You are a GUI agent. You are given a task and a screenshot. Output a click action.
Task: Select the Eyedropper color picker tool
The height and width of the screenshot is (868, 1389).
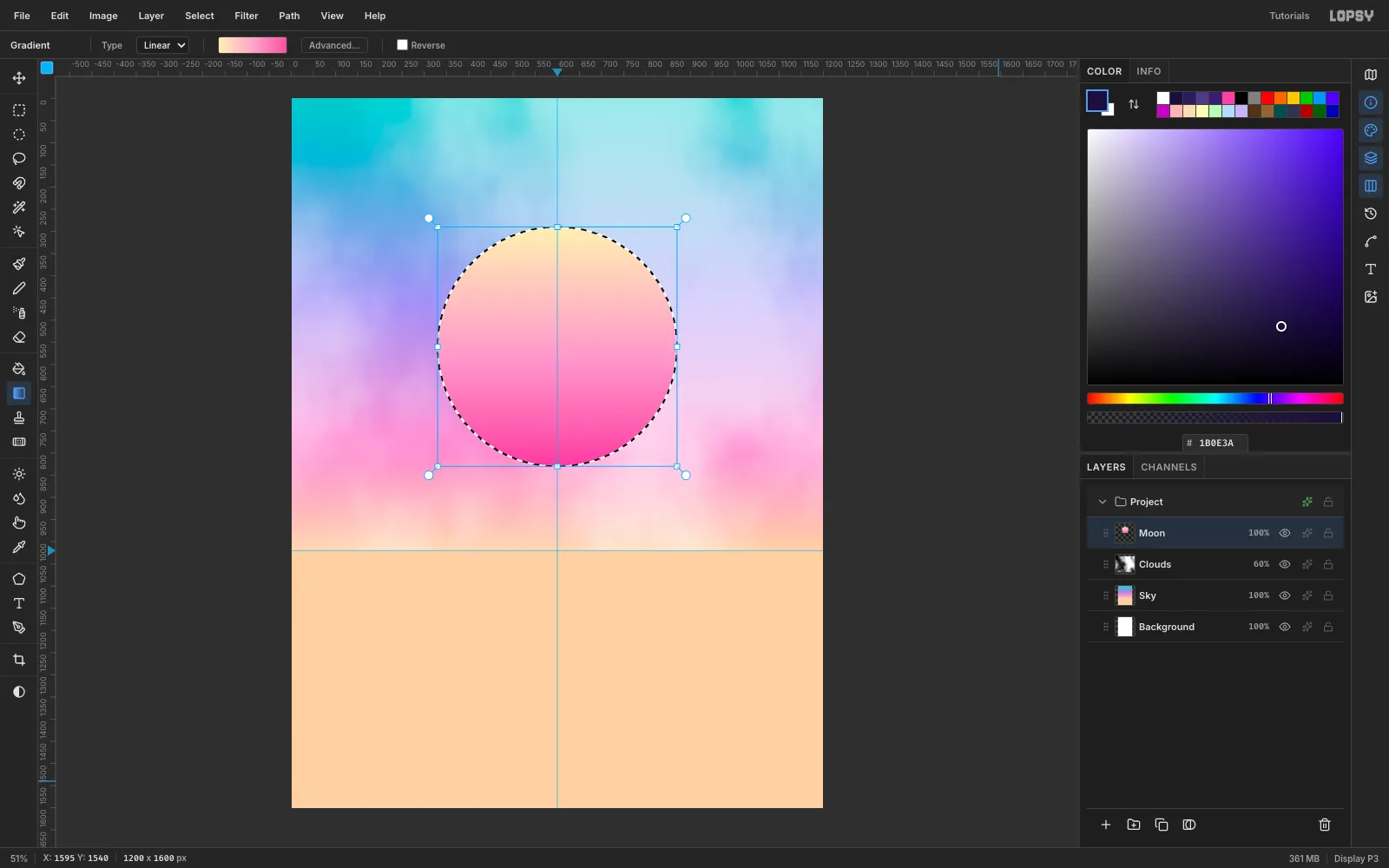coord(19,547)
